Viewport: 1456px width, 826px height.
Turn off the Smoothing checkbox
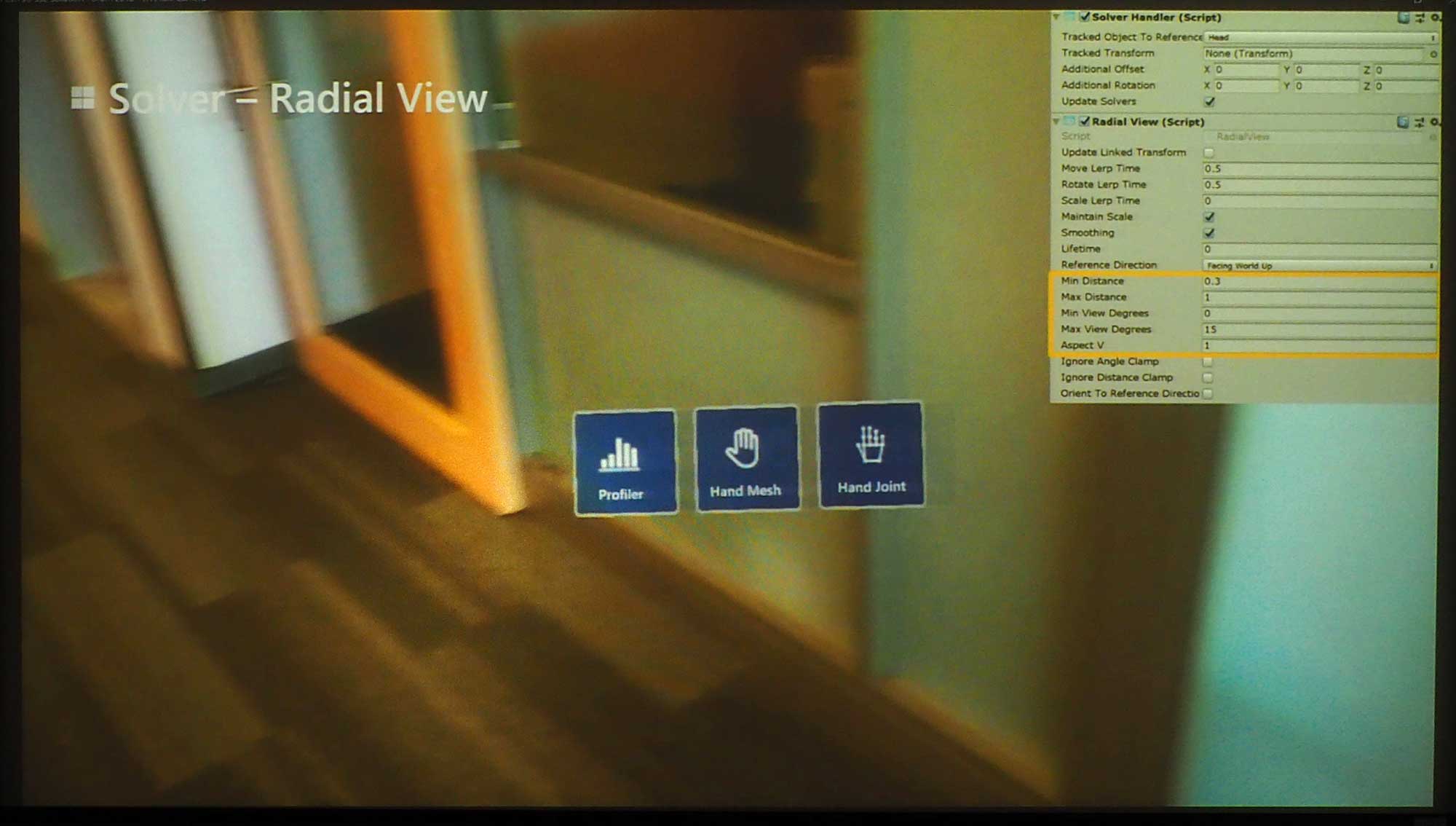[x=1209, y=232]
